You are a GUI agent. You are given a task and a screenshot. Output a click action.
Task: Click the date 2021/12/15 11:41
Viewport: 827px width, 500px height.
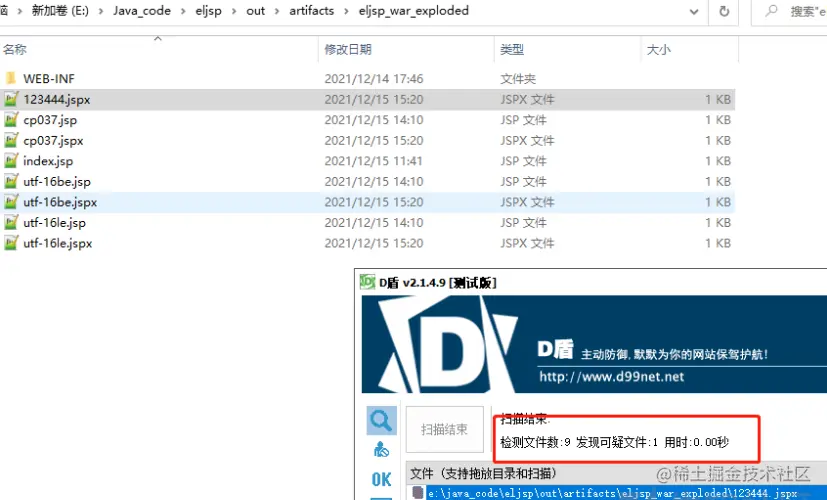(x=374, y=161)
